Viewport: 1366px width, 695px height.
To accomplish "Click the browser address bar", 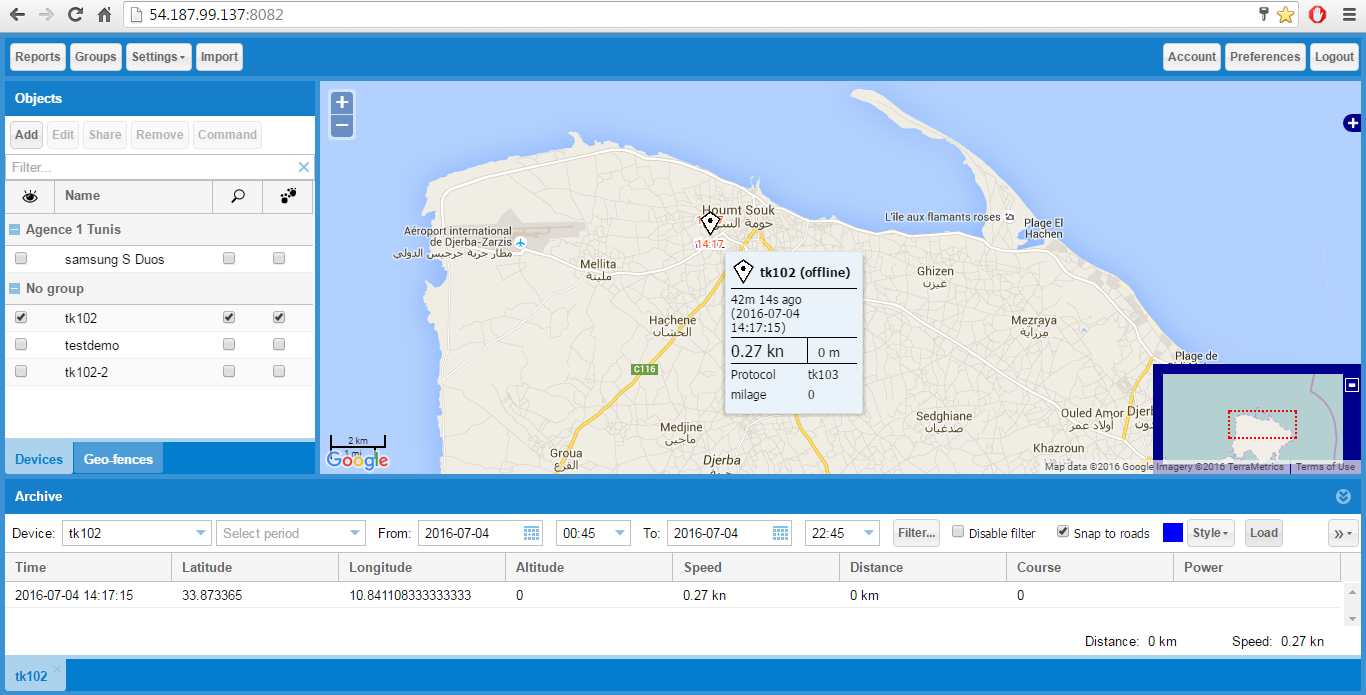I will point(690,15).
